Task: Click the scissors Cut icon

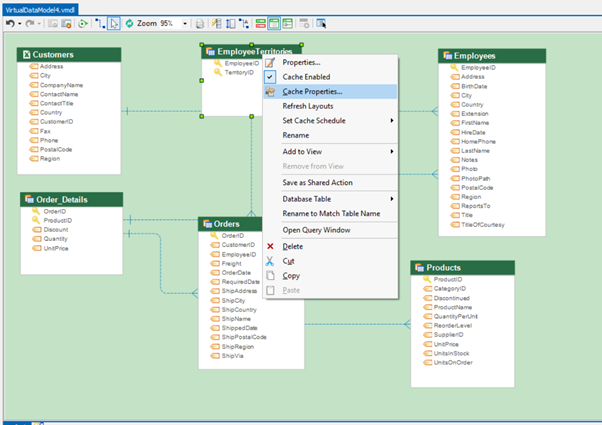Action: [270, 261]
